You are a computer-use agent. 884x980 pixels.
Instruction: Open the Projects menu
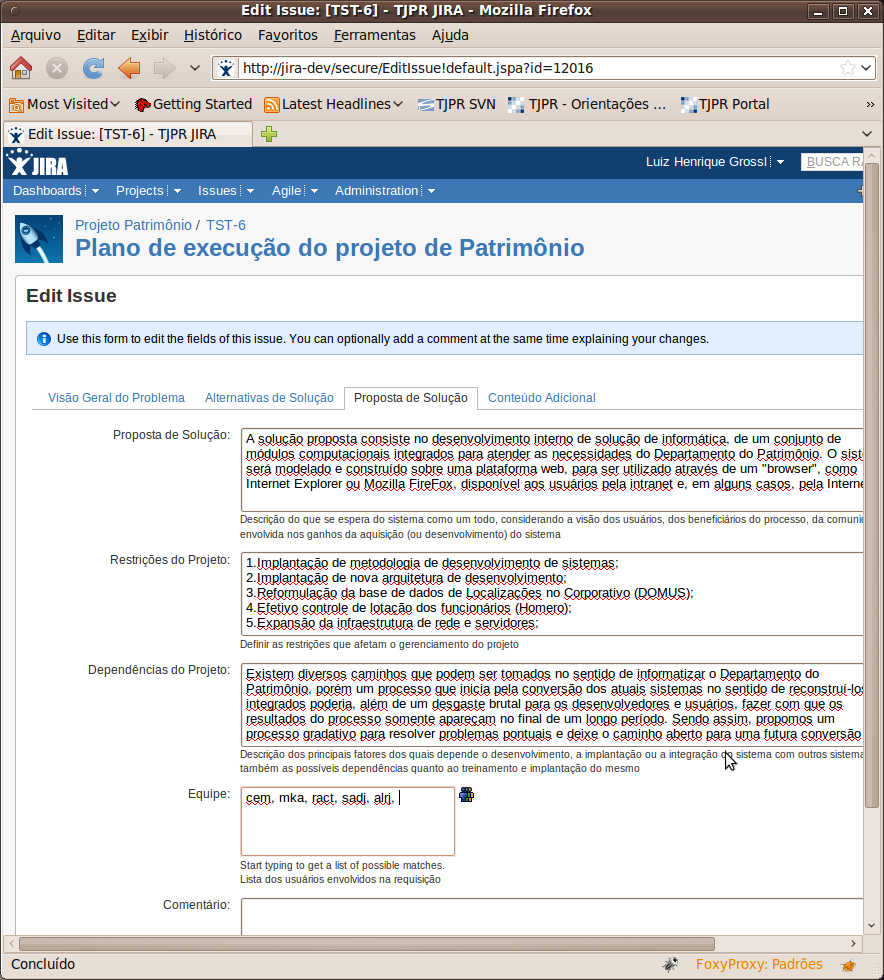pos(140,191)
